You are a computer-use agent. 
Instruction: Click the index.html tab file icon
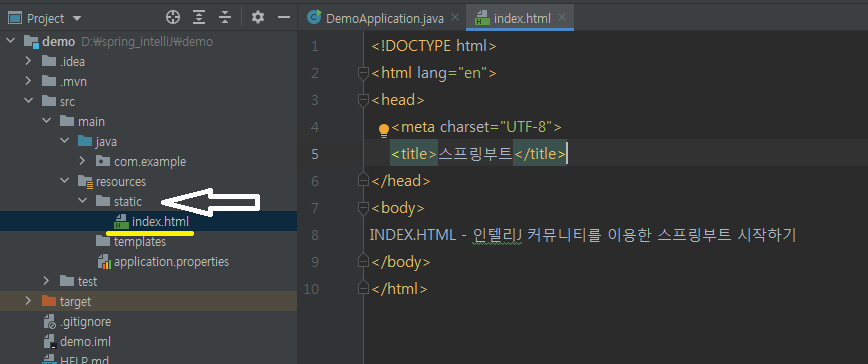point(483,18)
